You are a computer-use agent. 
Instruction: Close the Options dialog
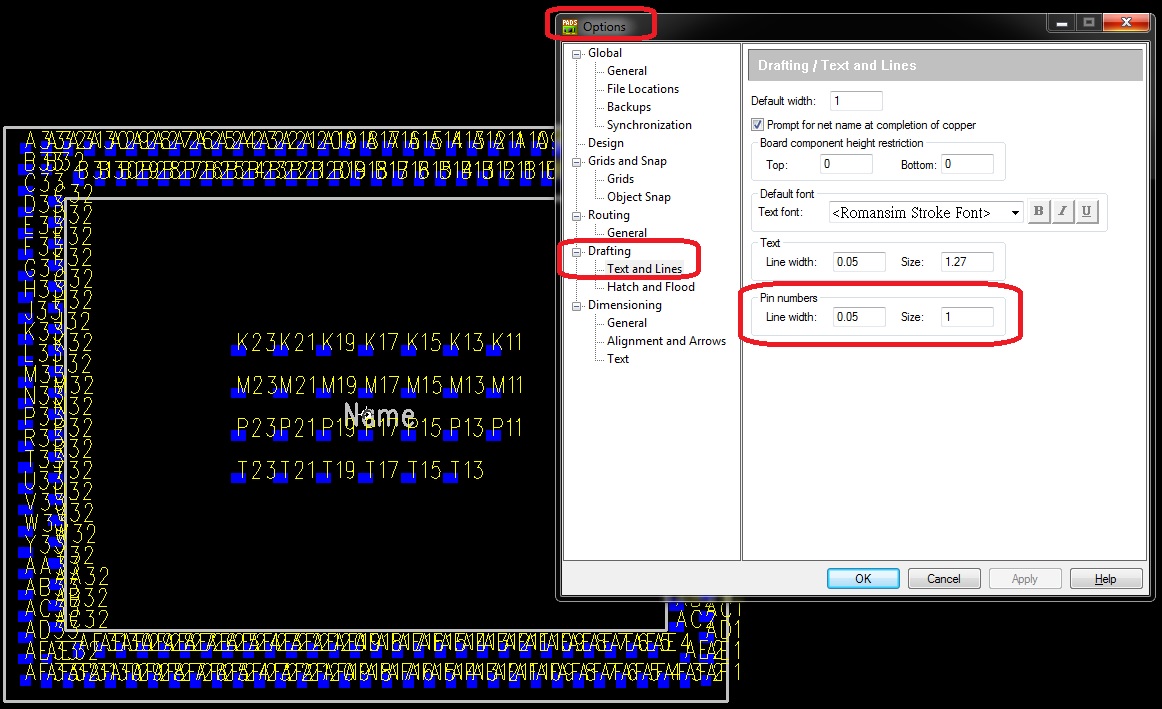point(1126,22)
